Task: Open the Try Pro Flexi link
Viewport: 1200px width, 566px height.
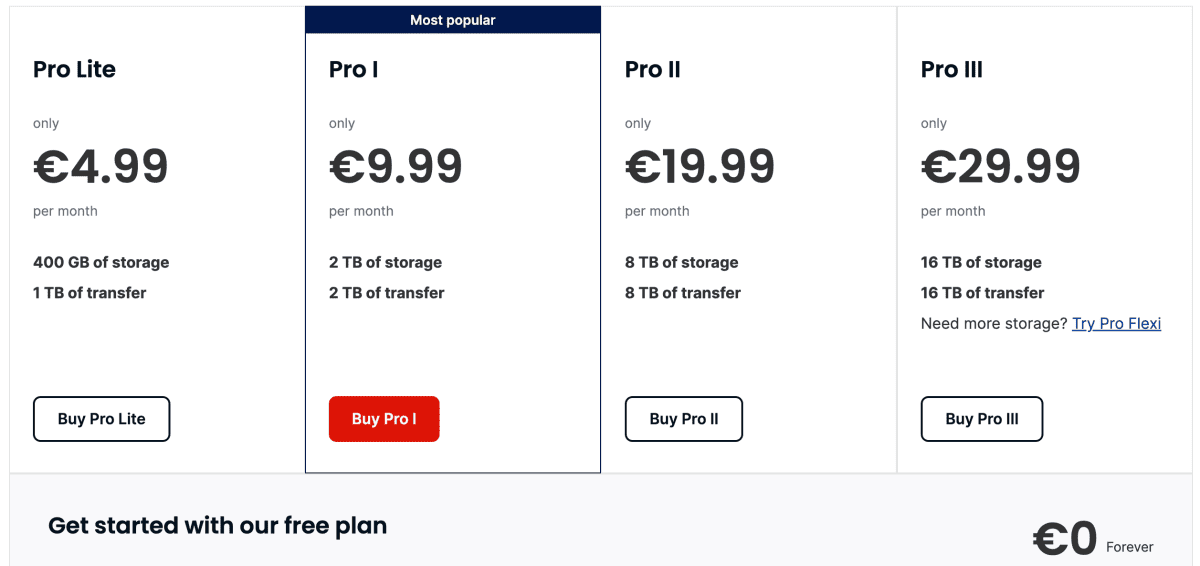Action: pyautogui.click(x=1116, y=323)
